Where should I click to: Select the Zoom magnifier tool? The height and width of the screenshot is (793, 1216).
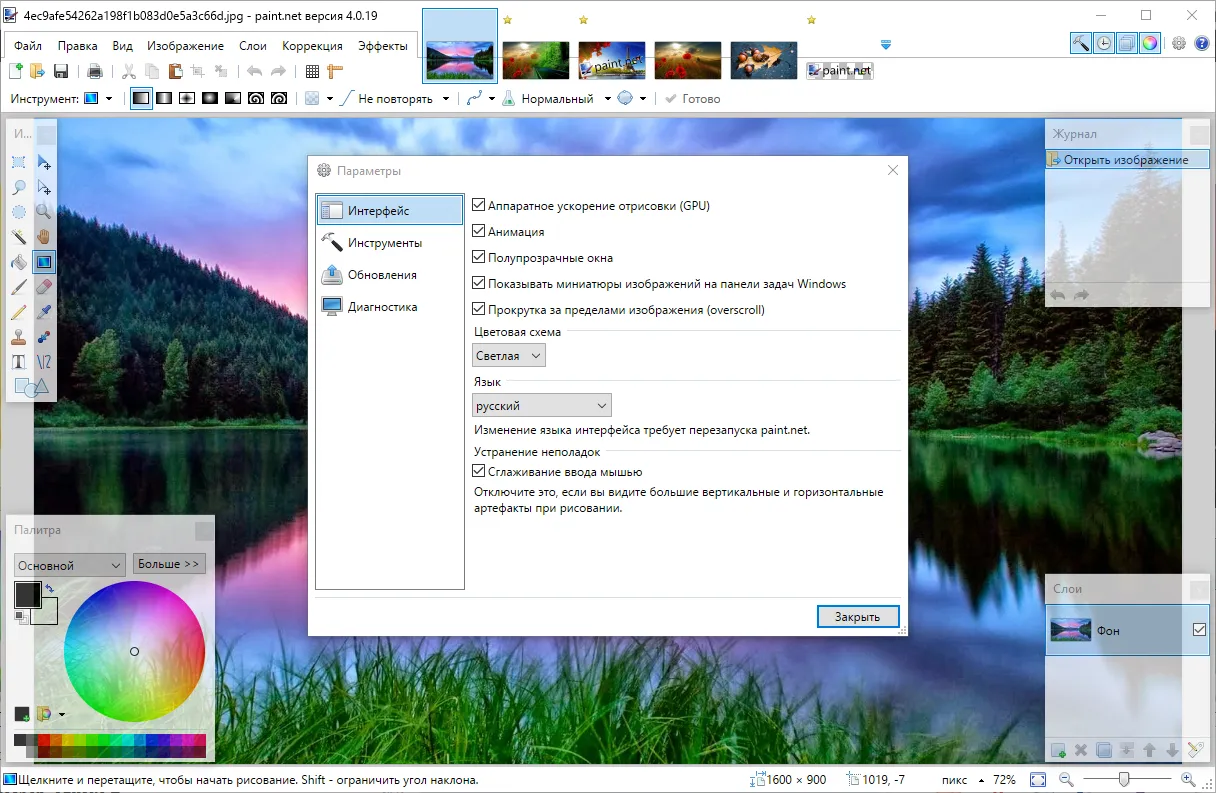44,212
